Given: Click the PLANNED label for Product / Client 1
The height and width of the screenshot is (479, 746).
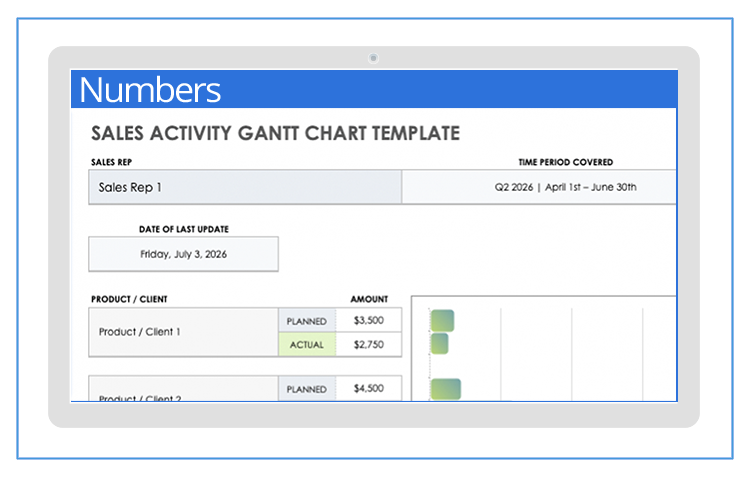Looking at the screenshot, I should (307, 321).
